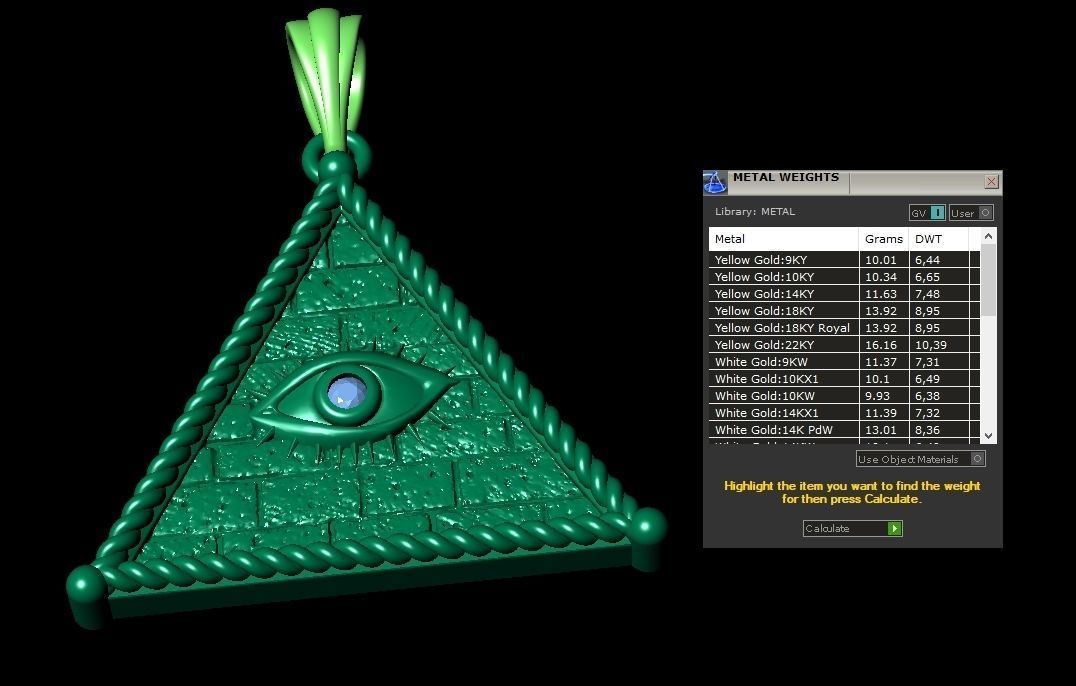The width and height of the screenshot is (1076, 686).
Task: Click the 9.93 grams value
Action: tap(876, 397)
